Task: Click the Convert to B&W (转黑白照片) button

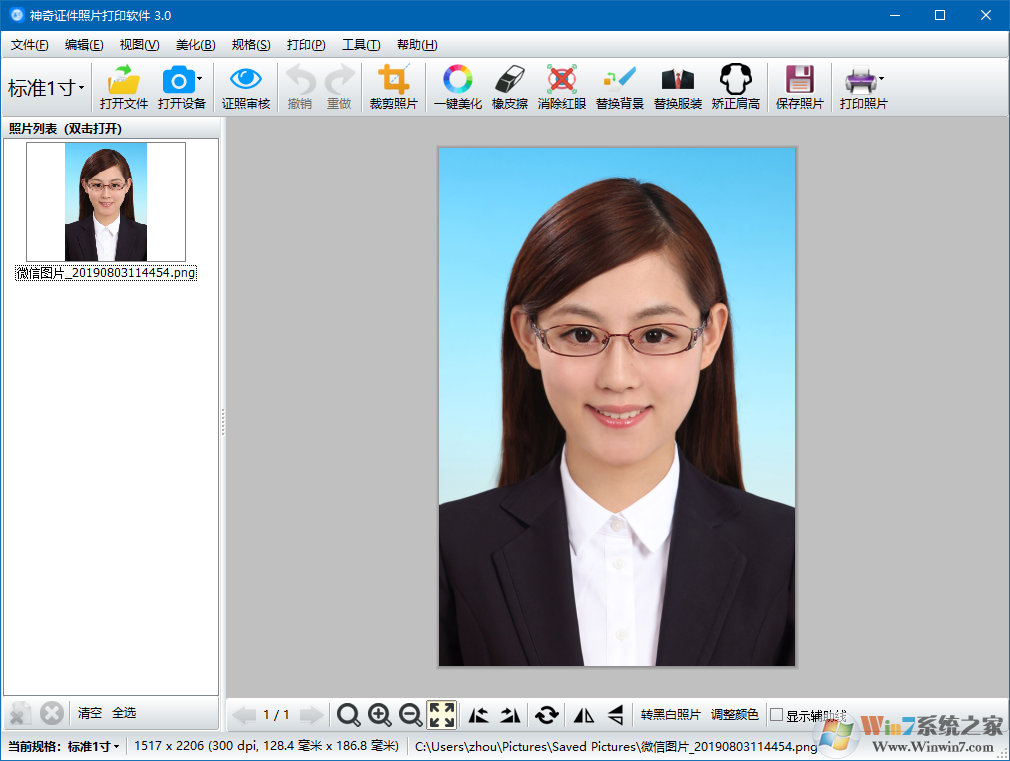Action: tap(671, 715)
